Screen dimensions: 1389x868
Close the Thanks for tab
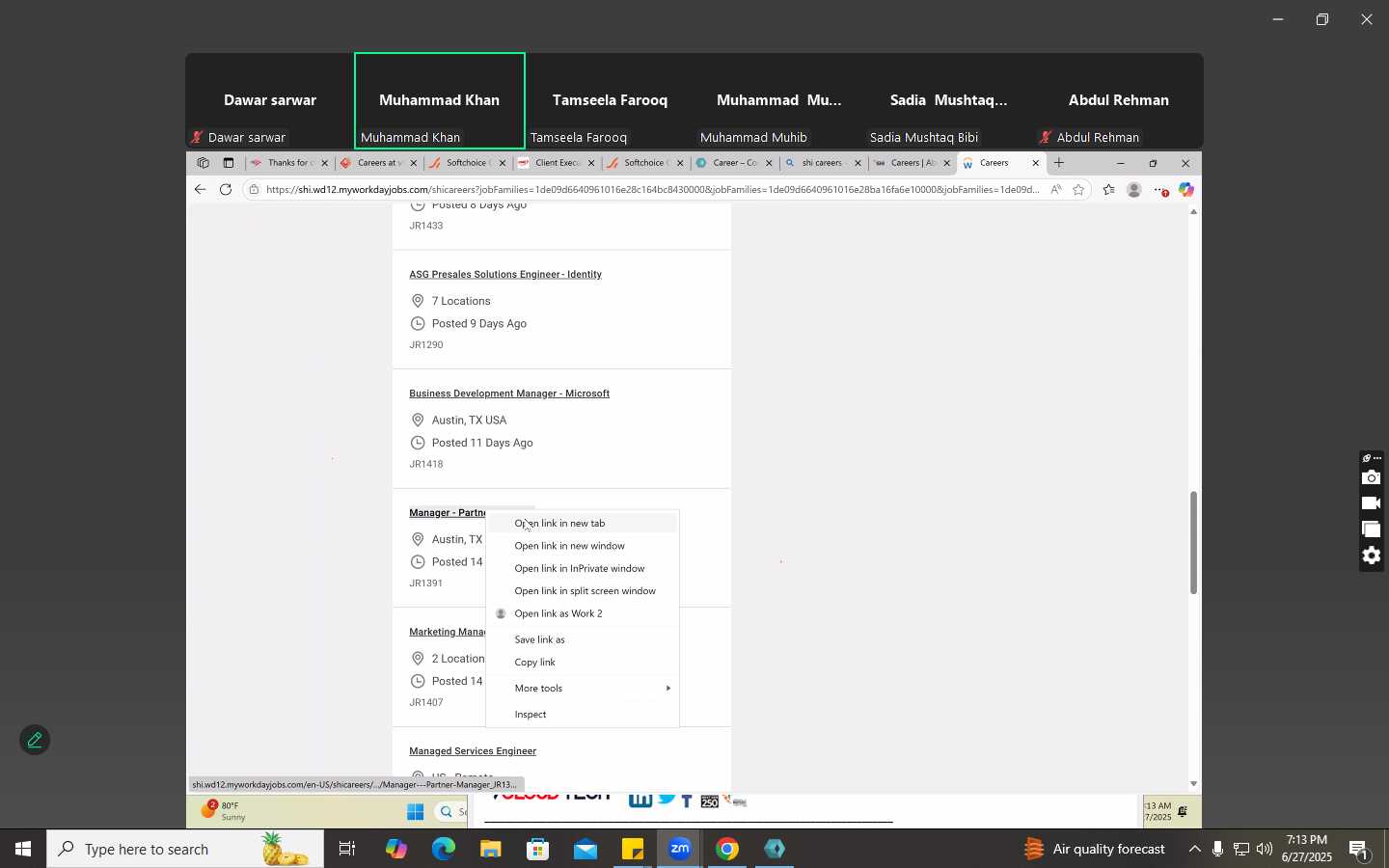click(x=324, y=164)
